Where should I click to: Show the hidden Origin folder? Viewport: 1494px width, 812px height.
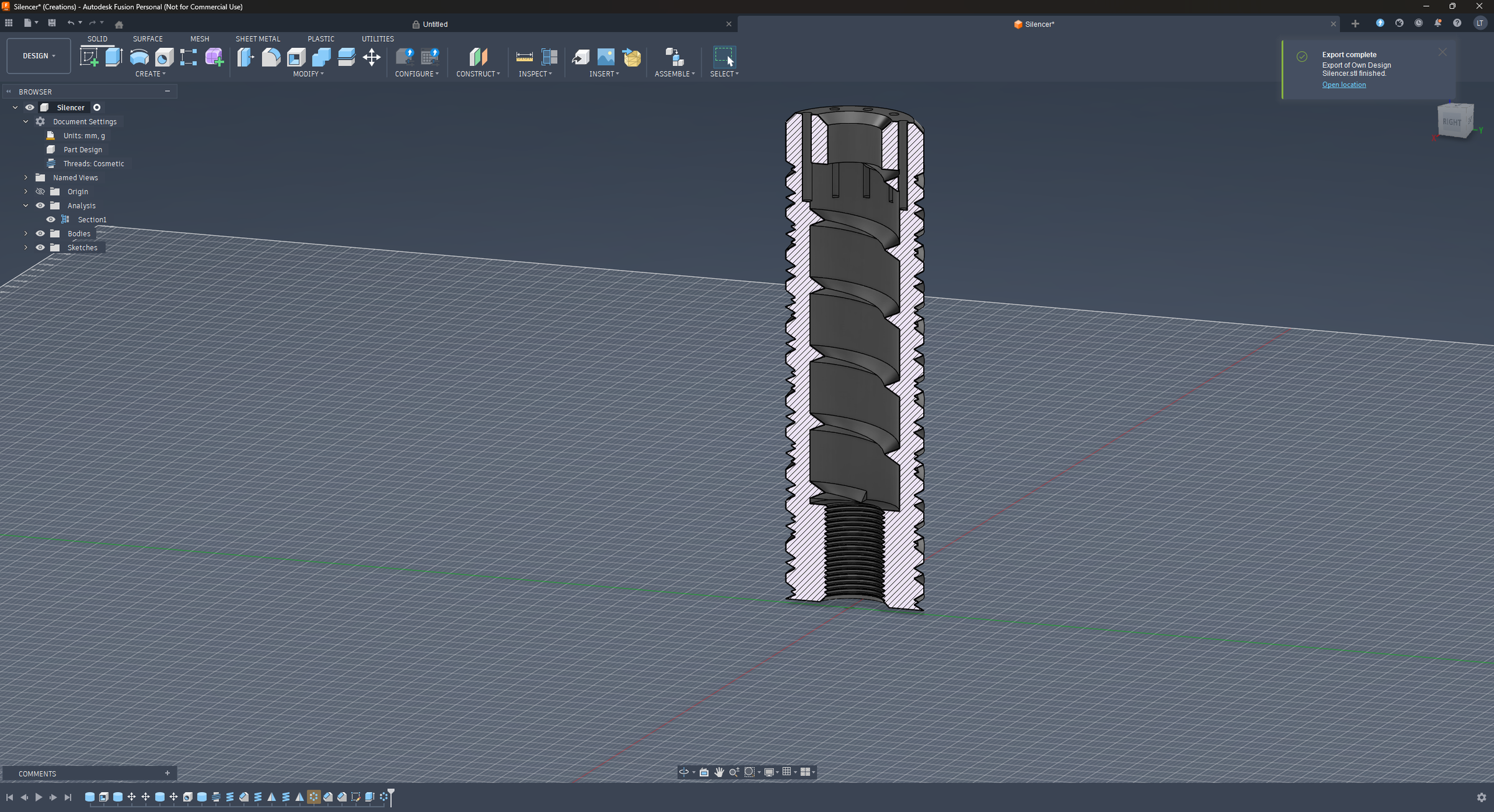pos(40,192)
